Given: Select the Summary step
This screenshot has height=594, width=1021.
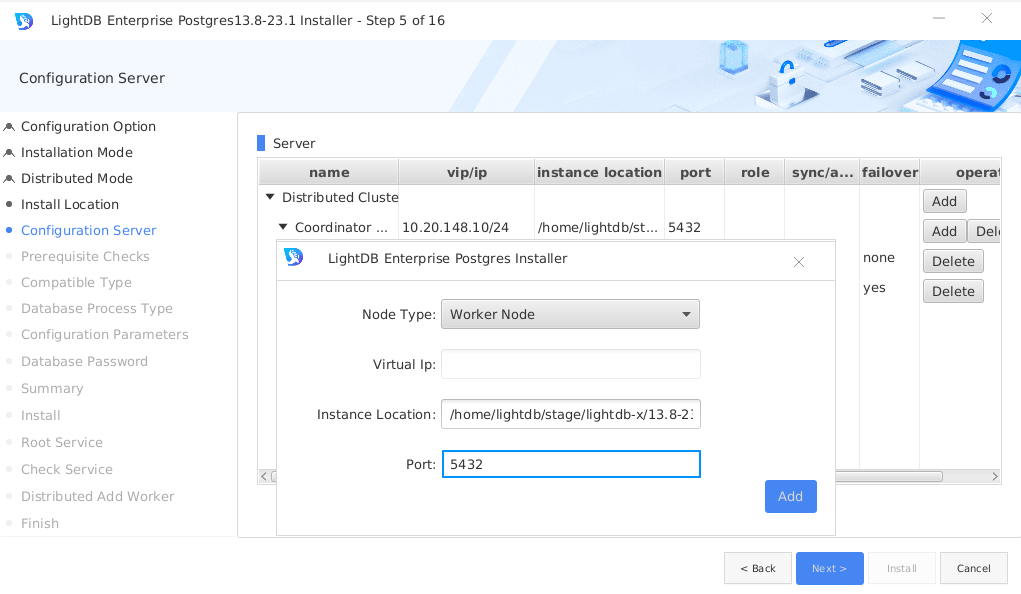Looking at the screenshot, I should (52, 389).
